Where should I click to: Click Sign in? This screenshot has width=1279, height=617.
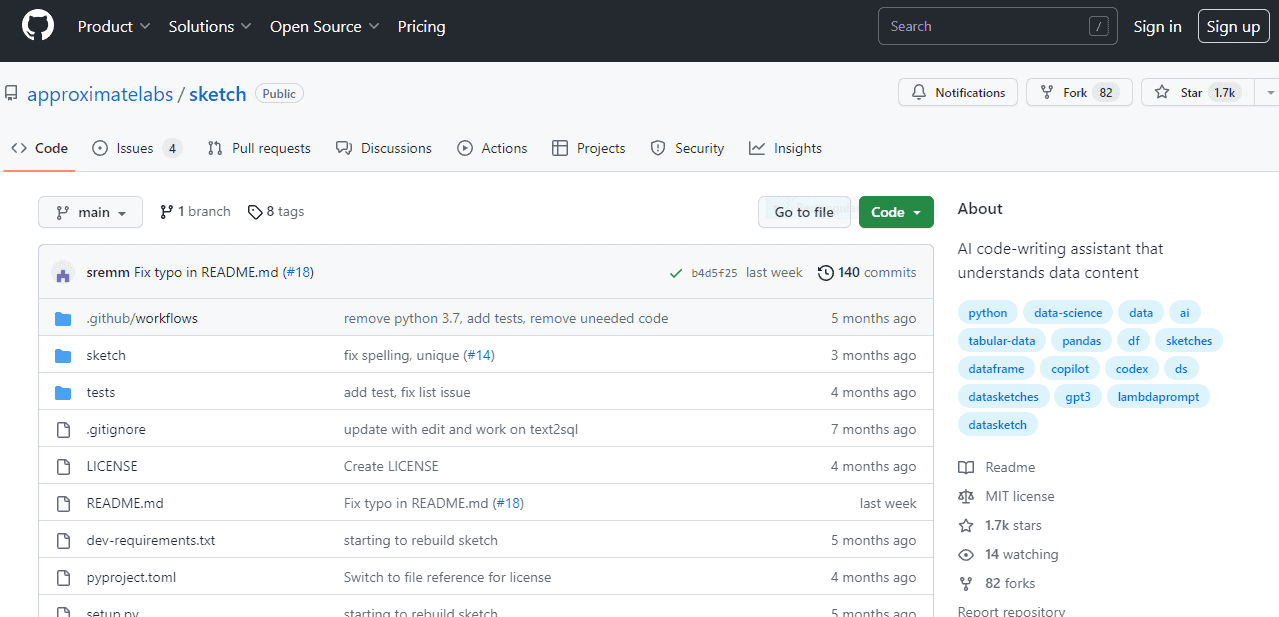(x=1157, y=27)
